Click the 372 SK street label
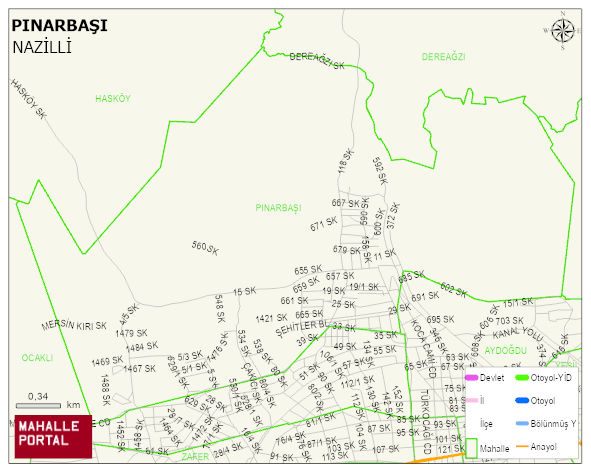Viewport: 591px width, 472px height. (393, 216)
